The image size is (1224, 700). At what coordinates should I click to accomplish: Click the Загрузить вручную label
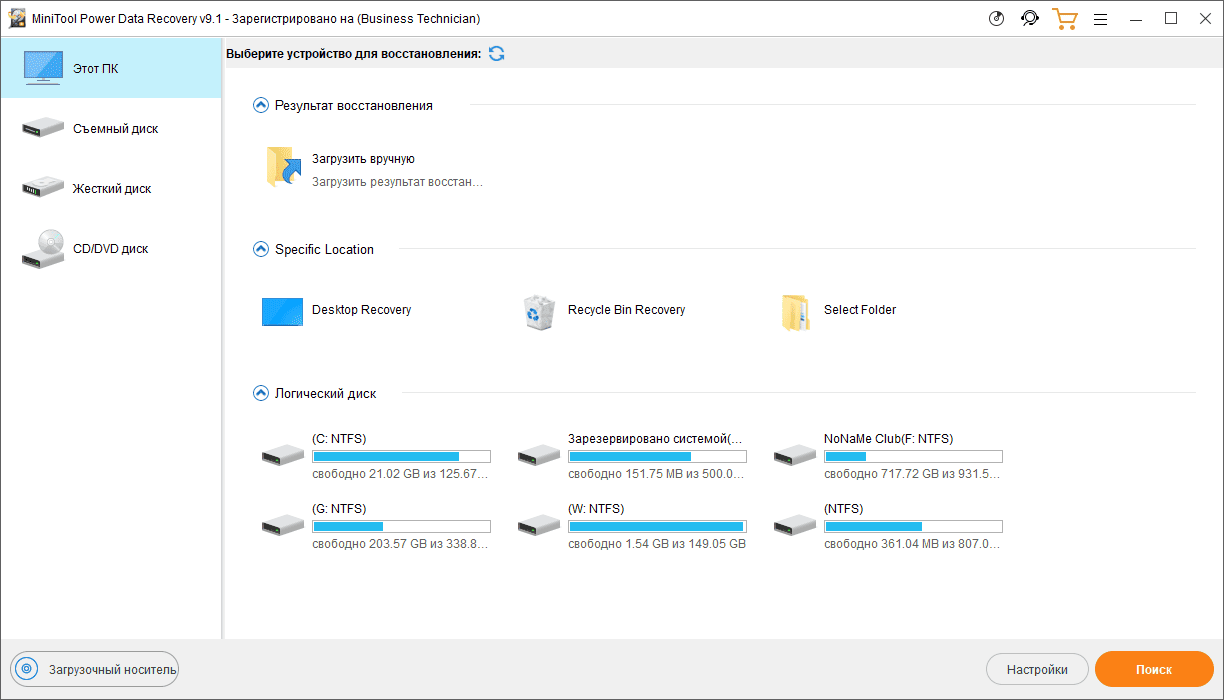363,159
